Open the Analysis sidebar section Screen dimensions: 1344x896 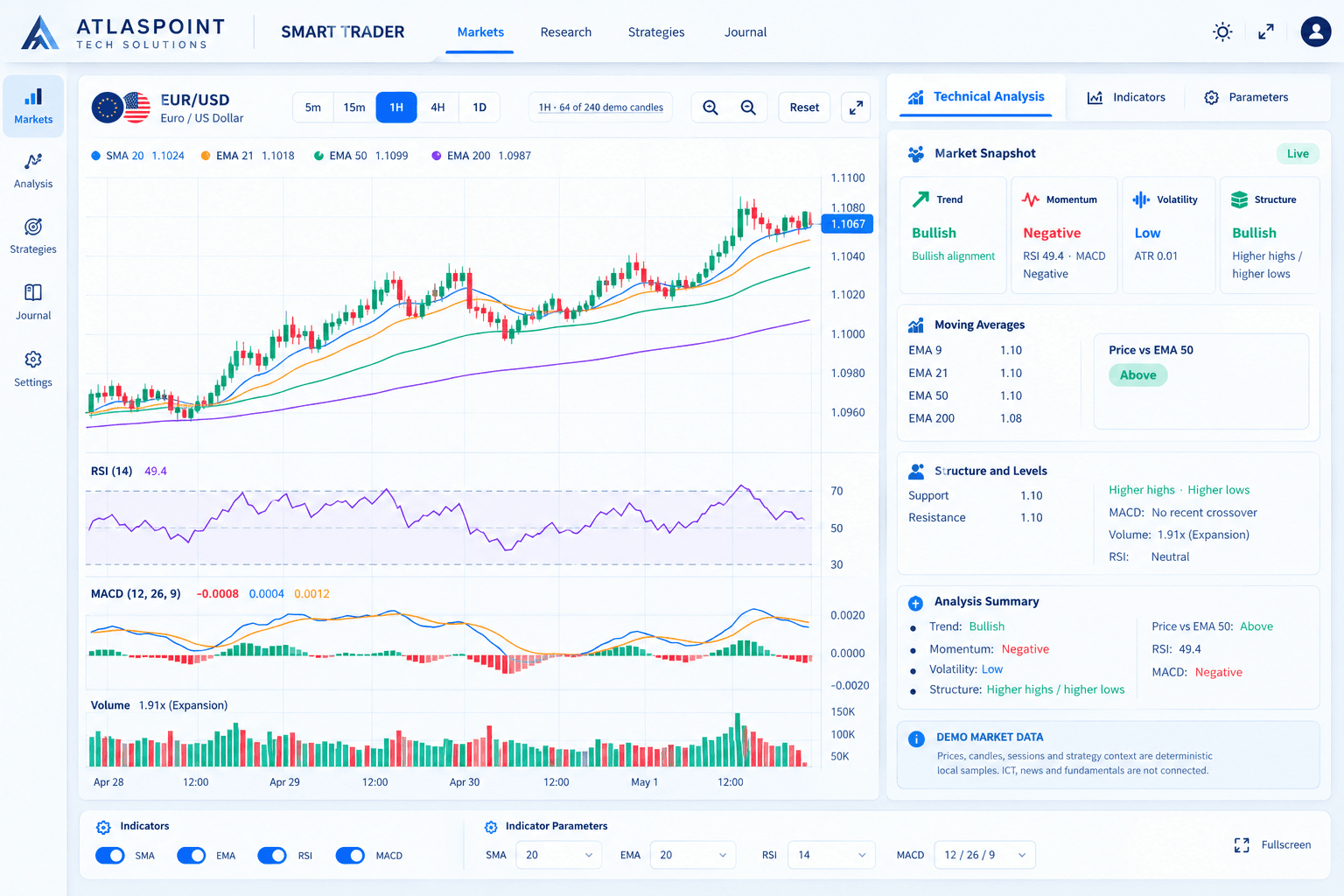33,171
